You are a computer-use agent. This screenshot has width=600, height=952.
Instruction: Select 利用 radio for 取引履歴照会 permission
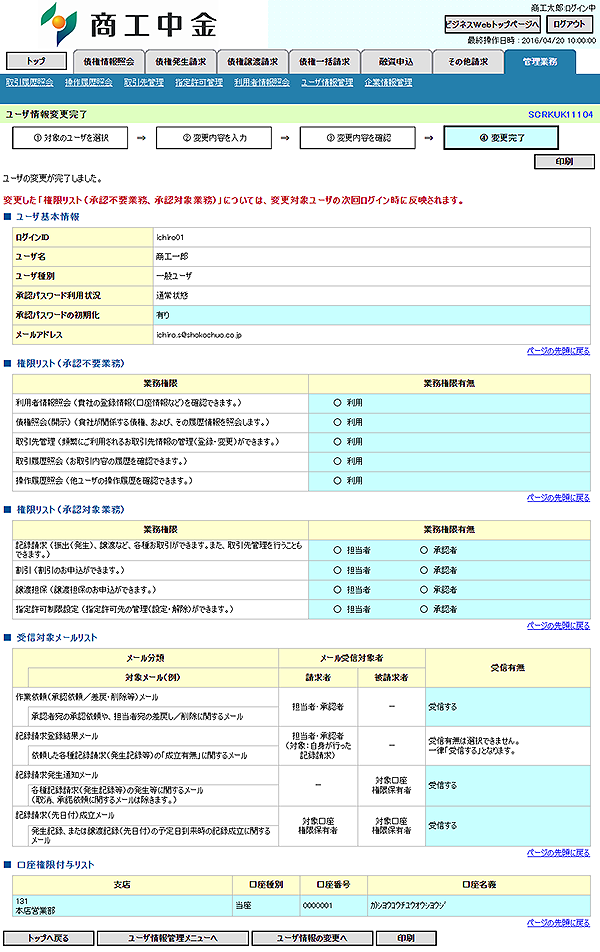click(x=338, y=461)
